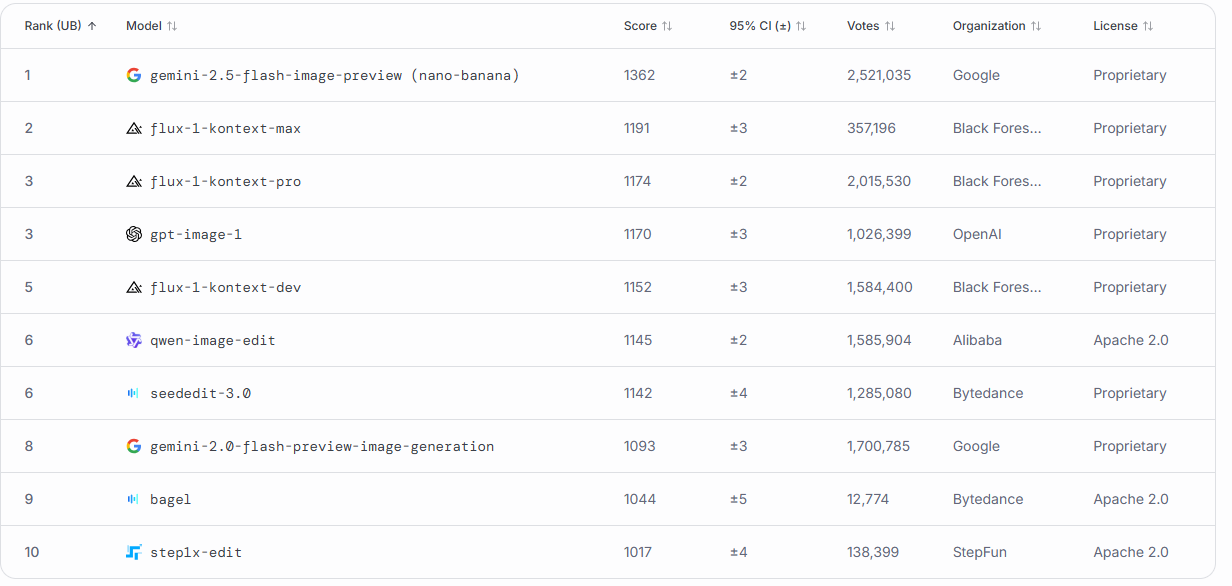Sort table by Rank (UB) column
Screen dimensions: 1232x586
point(61,26)
